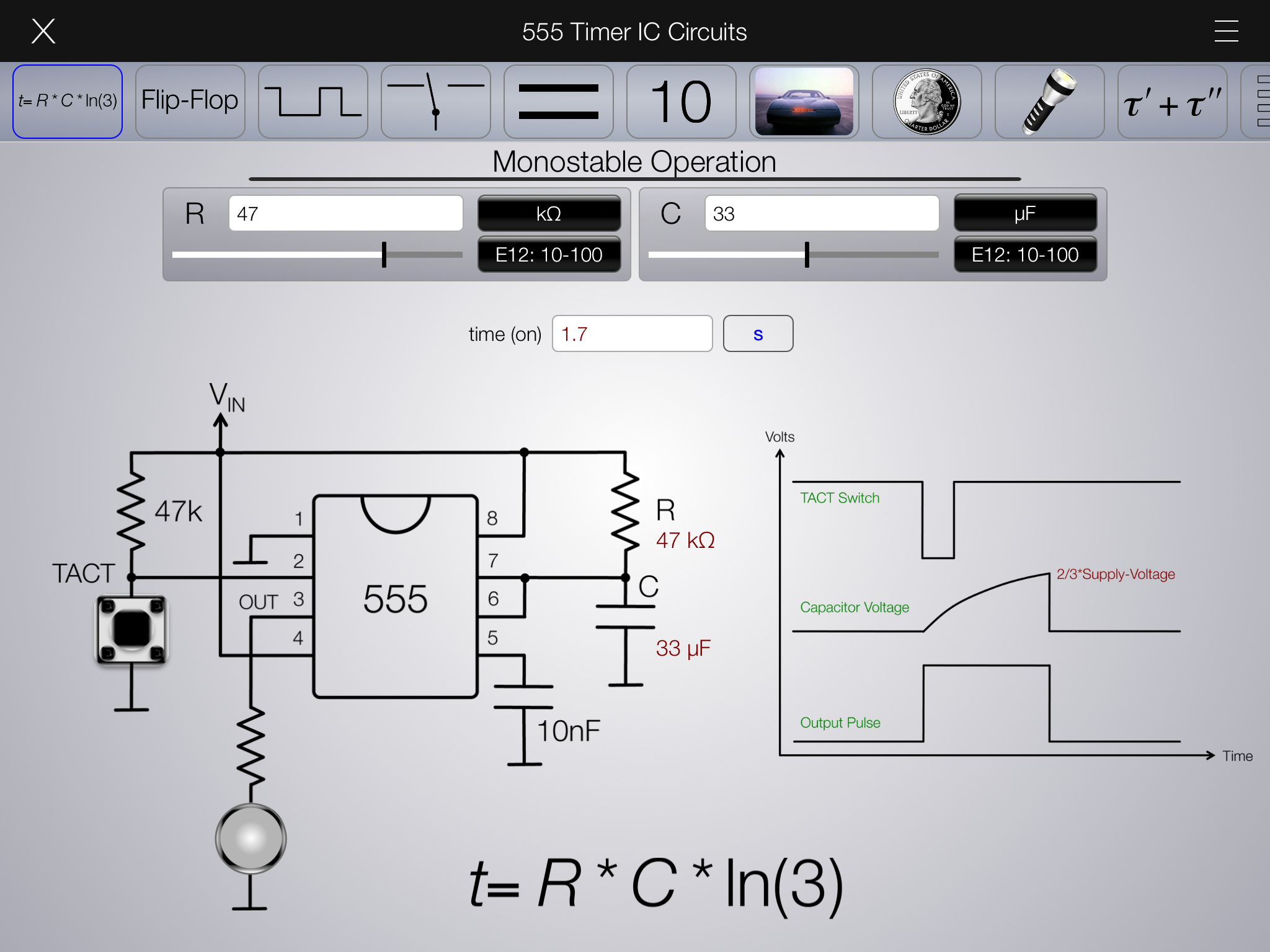This screenshot has height=952, width=1270.
Task: Toggle the time unit s button
Action: 758,334
